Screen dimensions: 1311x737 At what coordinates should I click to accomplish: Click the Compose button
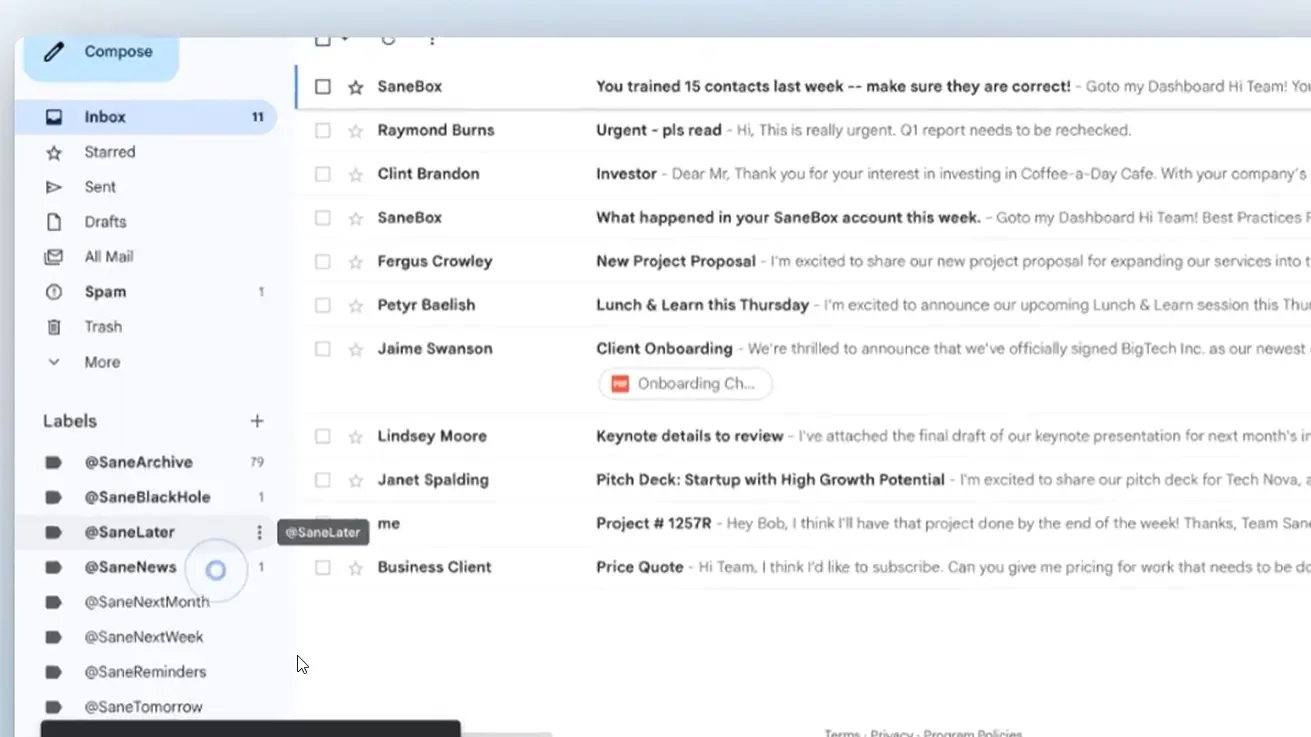point(100,52)
